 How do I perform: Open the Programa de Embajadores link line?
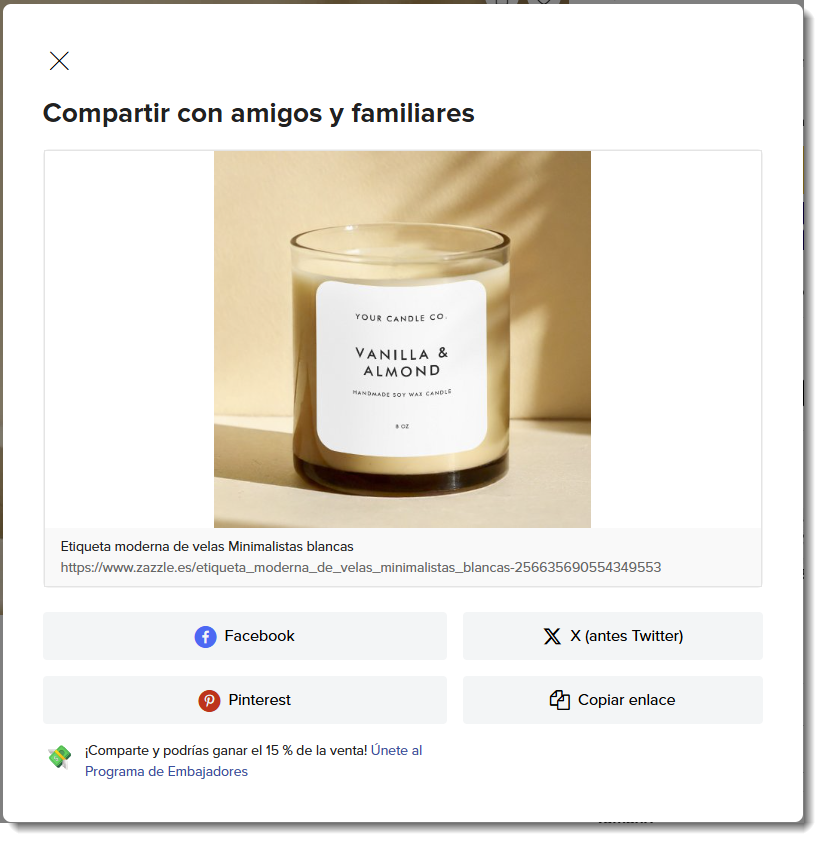(166, 772)
